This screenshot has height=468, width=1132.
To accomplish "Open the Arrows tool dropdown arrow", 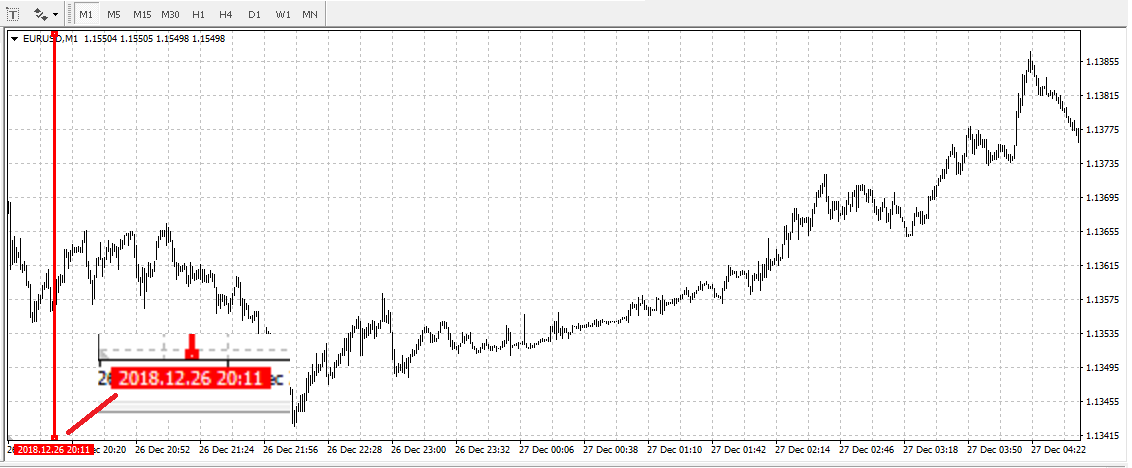I will click(x=56, y=14).
